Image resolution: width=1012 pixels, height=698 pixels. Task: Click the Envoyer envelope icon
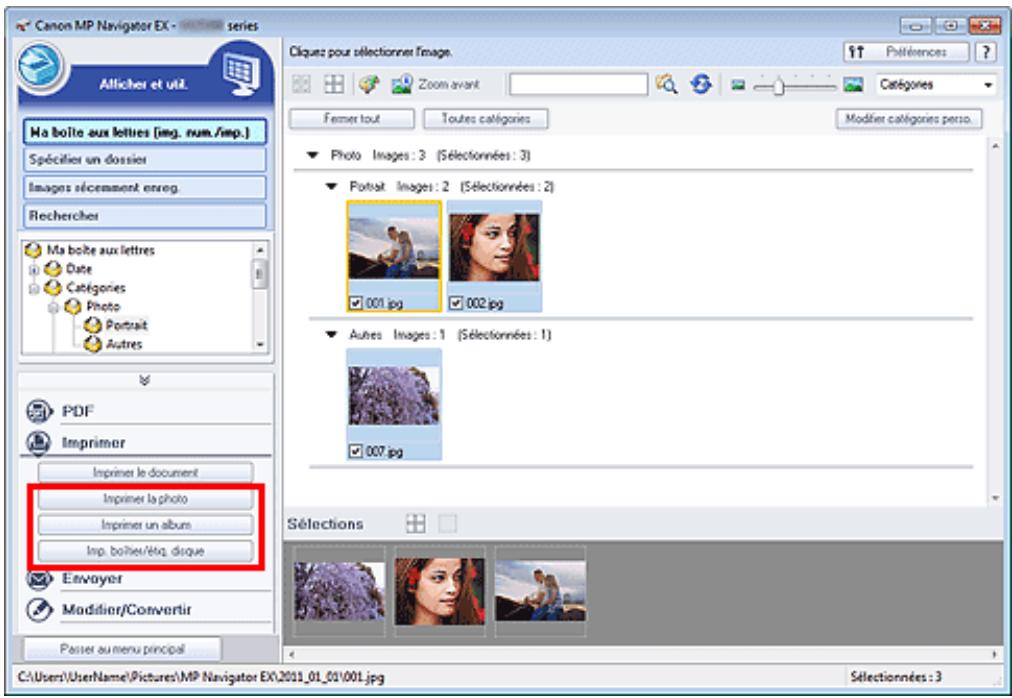coord(39,579)
